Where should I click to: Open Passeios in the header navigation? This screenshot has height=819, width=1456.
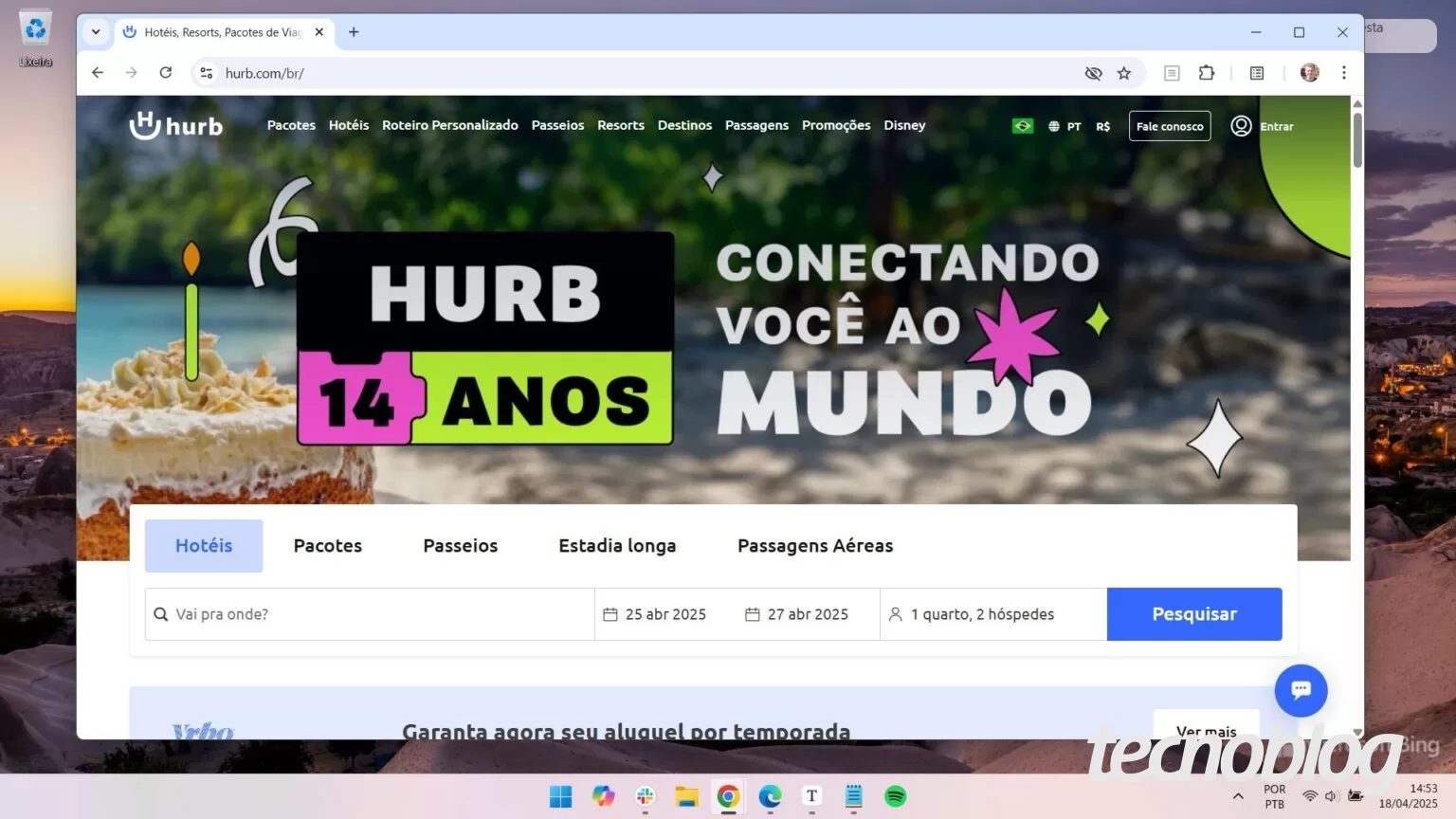557,125
